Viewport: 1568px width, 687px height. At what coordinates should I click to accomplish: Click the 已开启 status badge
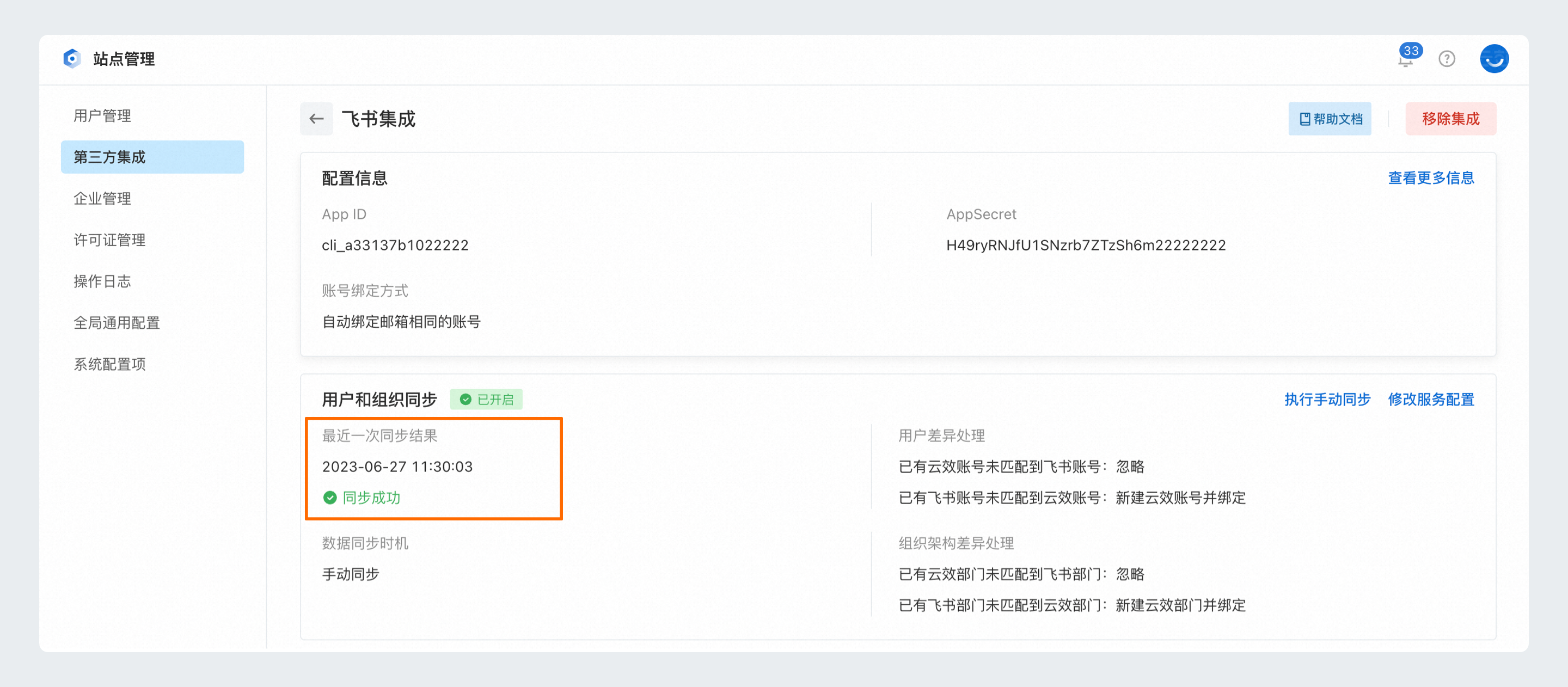pyautogui.click(x=486, y=399)
